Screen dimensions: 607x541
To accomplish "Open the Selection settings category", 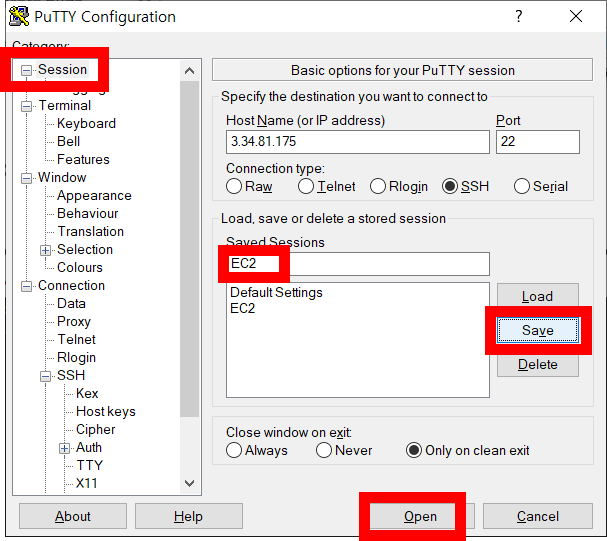I will tap(85, 249).
